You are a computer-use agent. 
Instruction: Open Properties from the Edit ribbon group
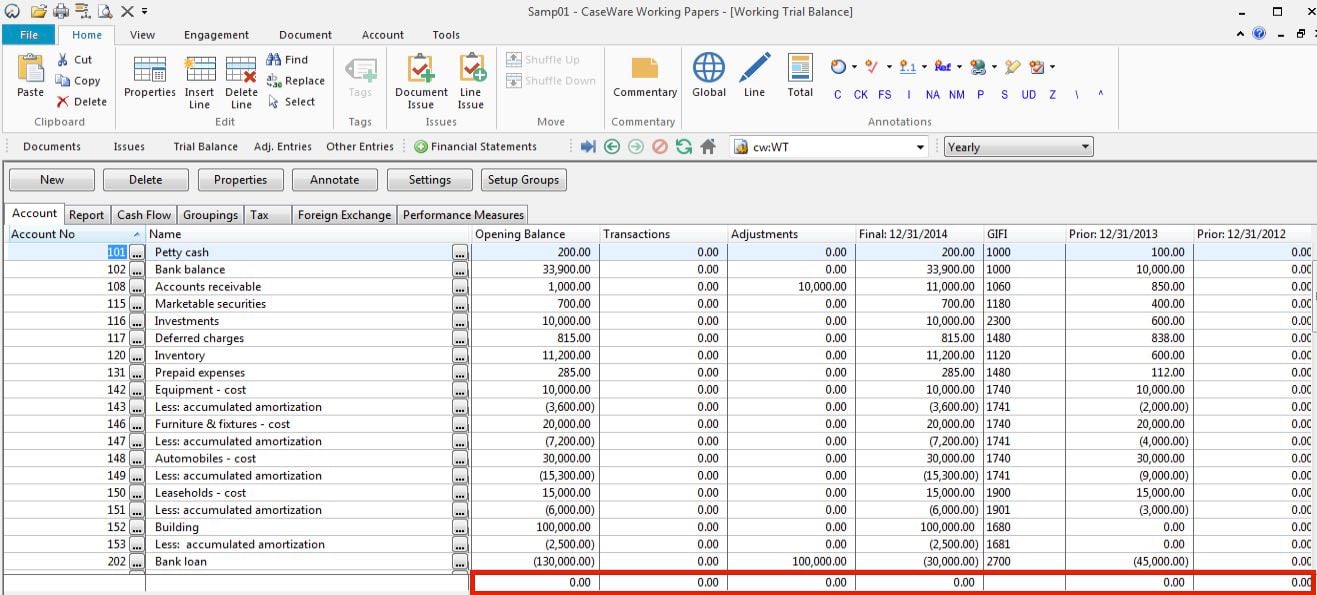[150, 78]
